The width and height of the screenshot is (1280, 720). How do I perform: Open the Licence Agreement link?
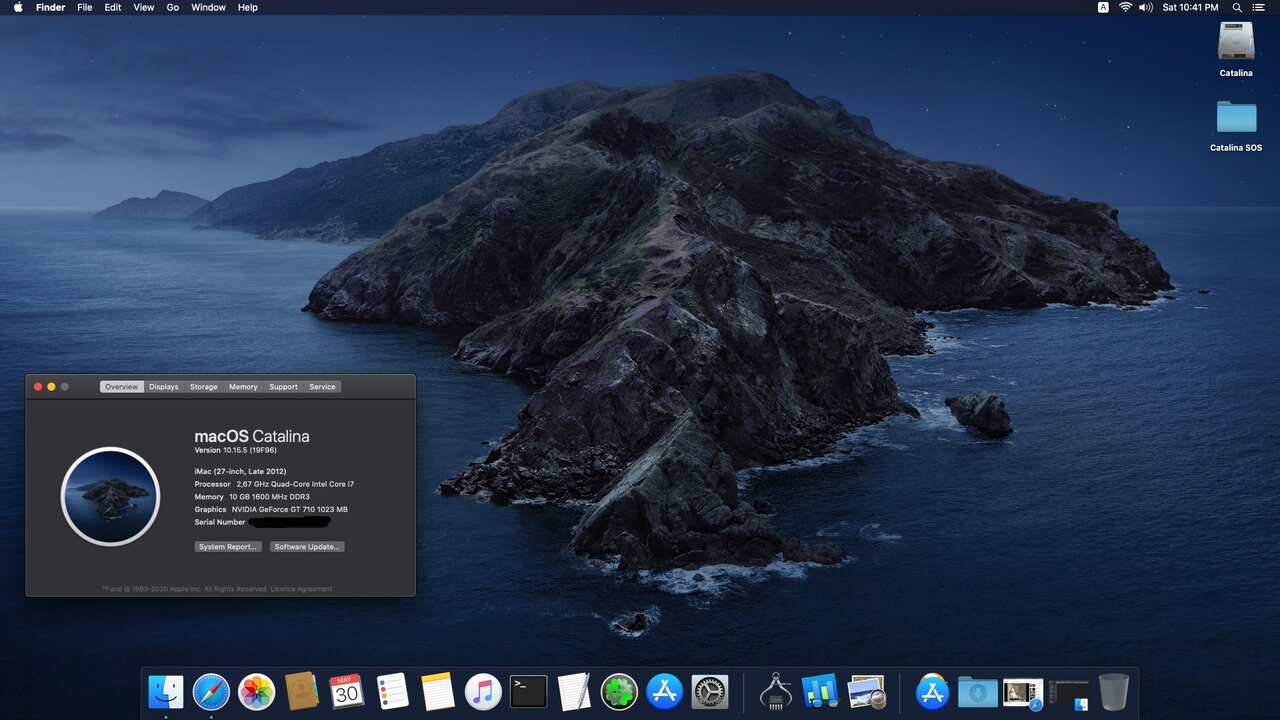pyautogui.click(x=301, y=589)
